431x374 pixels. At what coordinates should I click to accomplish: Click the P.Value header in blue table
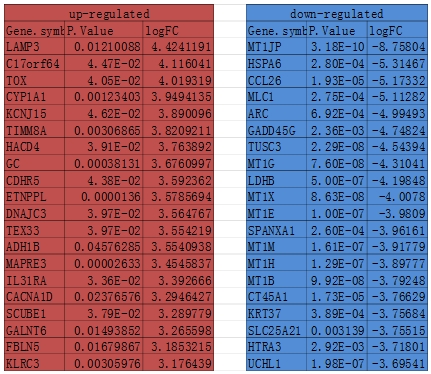(337, 30)
